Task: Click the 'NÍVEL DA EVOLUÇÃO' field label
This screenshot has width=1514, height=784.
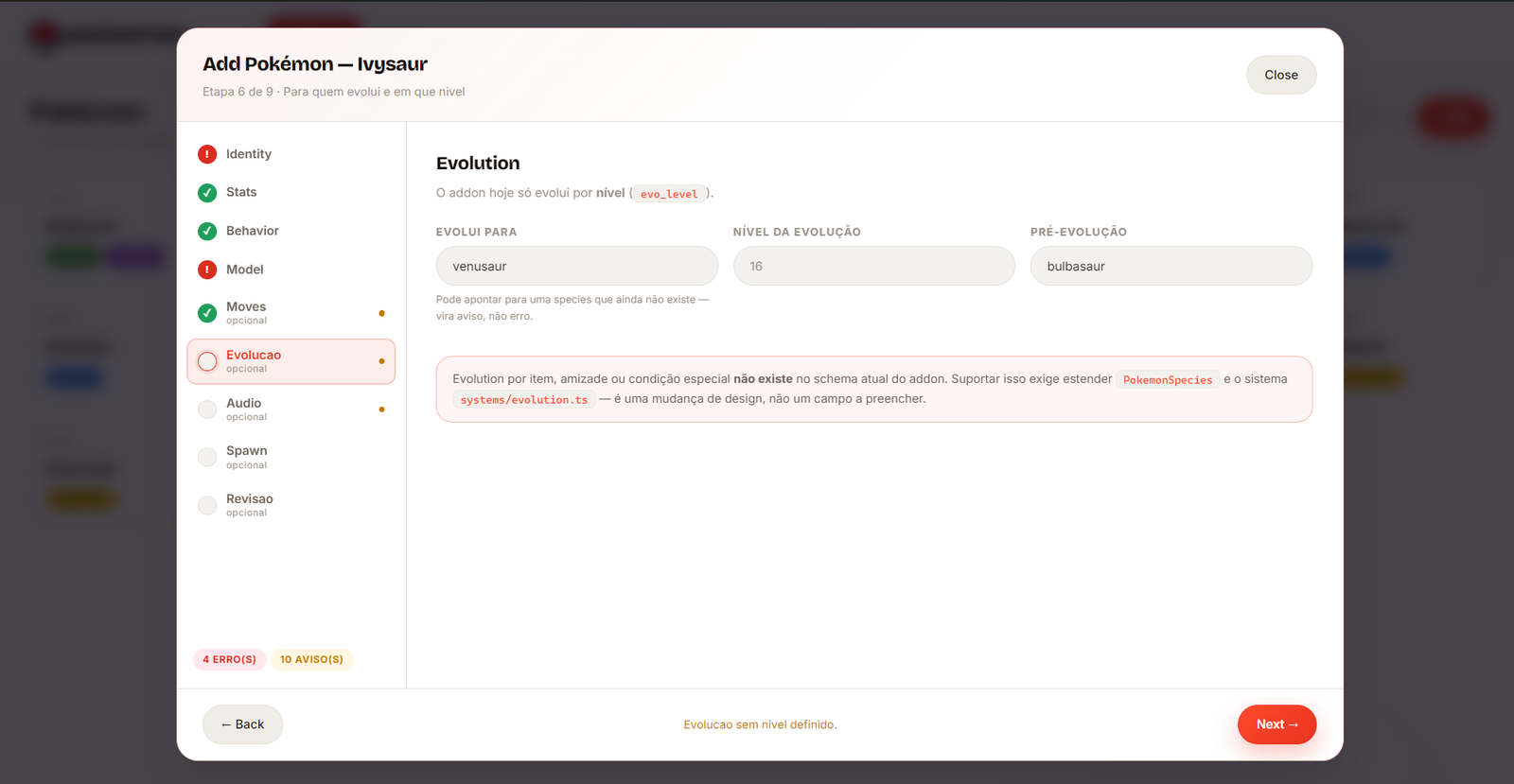Action: click(x=797, y=232)
